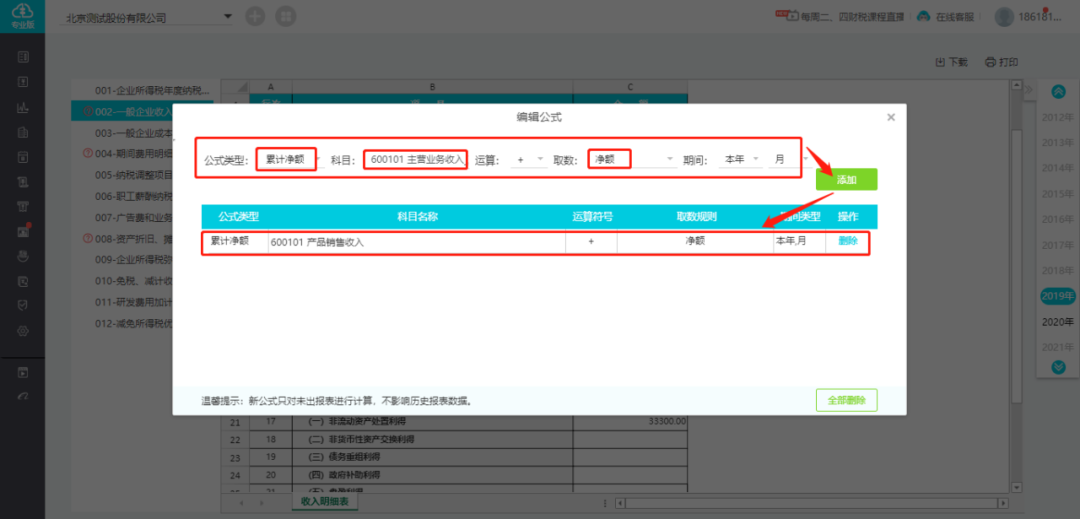Viewport: 1080px width, 519px height.
Task: Collapse year panel with the » arrow
Action: [1028, 90]
